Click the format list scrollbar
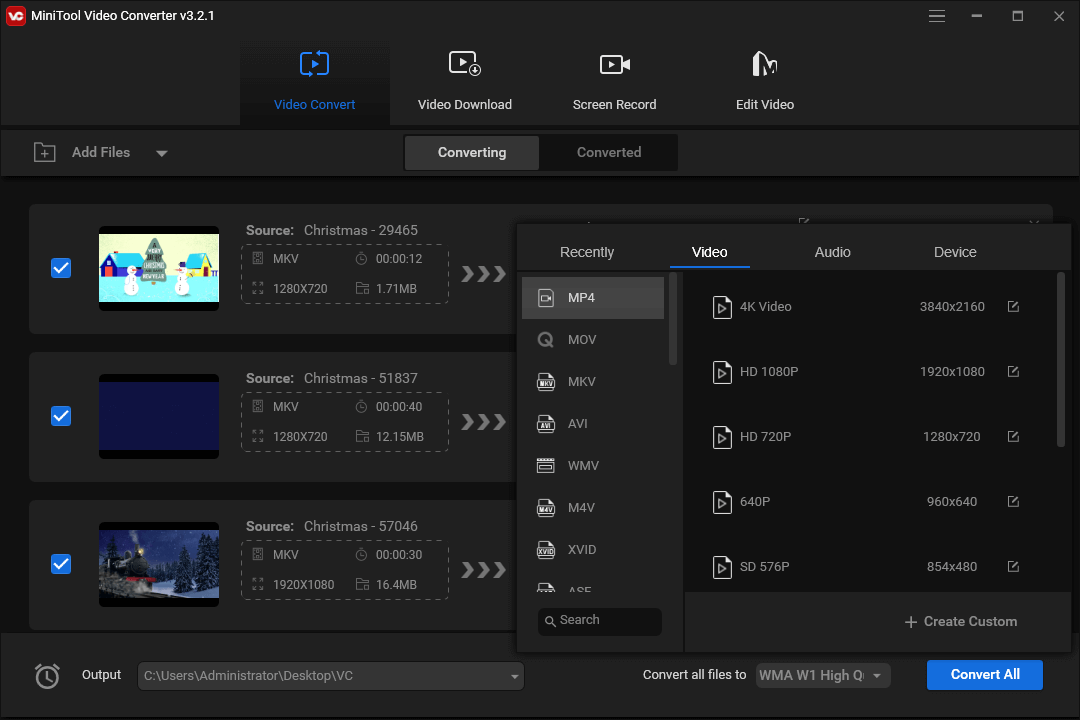 [x=673, y=319]
